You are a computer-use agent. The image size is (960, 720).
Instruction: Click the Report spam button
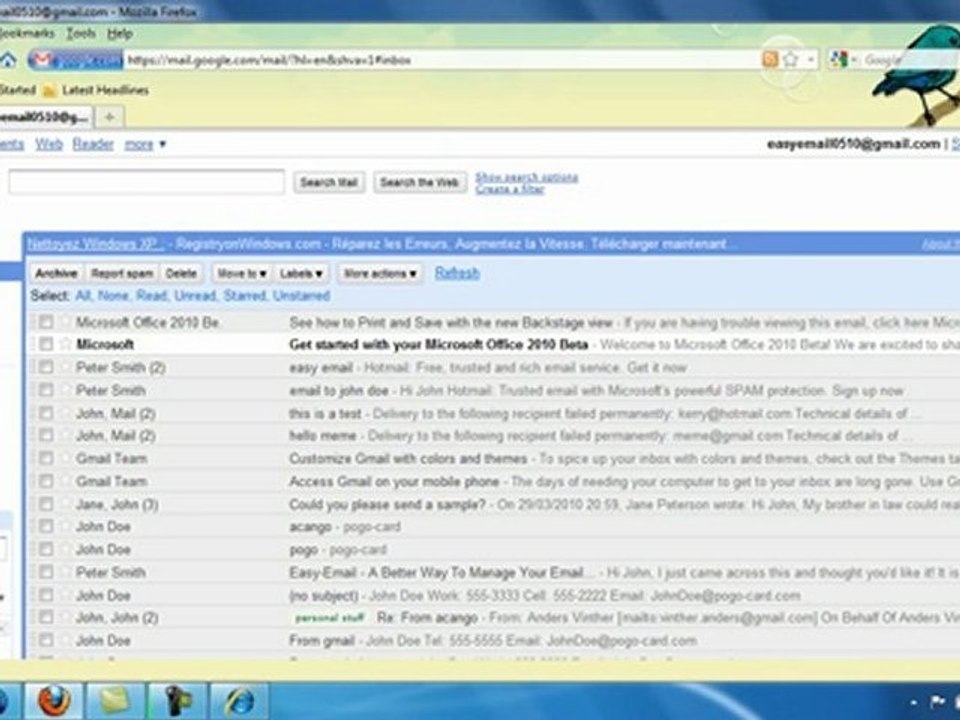tap(122, 273)
